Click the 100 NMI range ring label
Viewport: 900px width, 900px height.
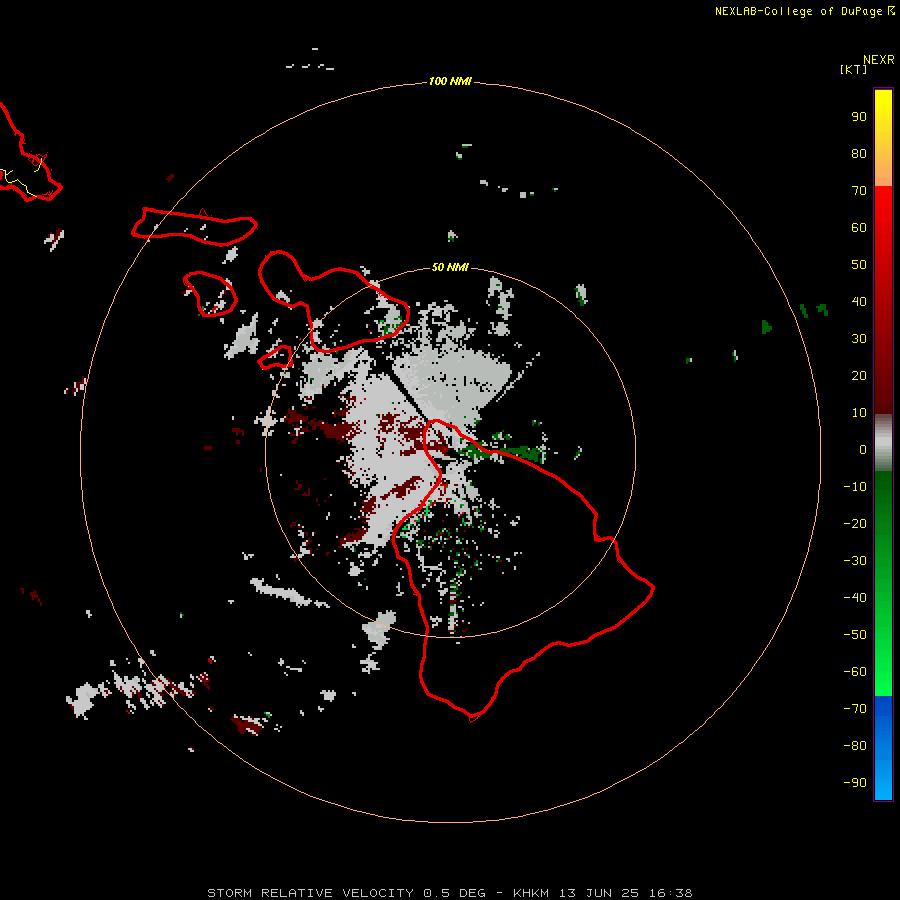(x=450, y=81)
